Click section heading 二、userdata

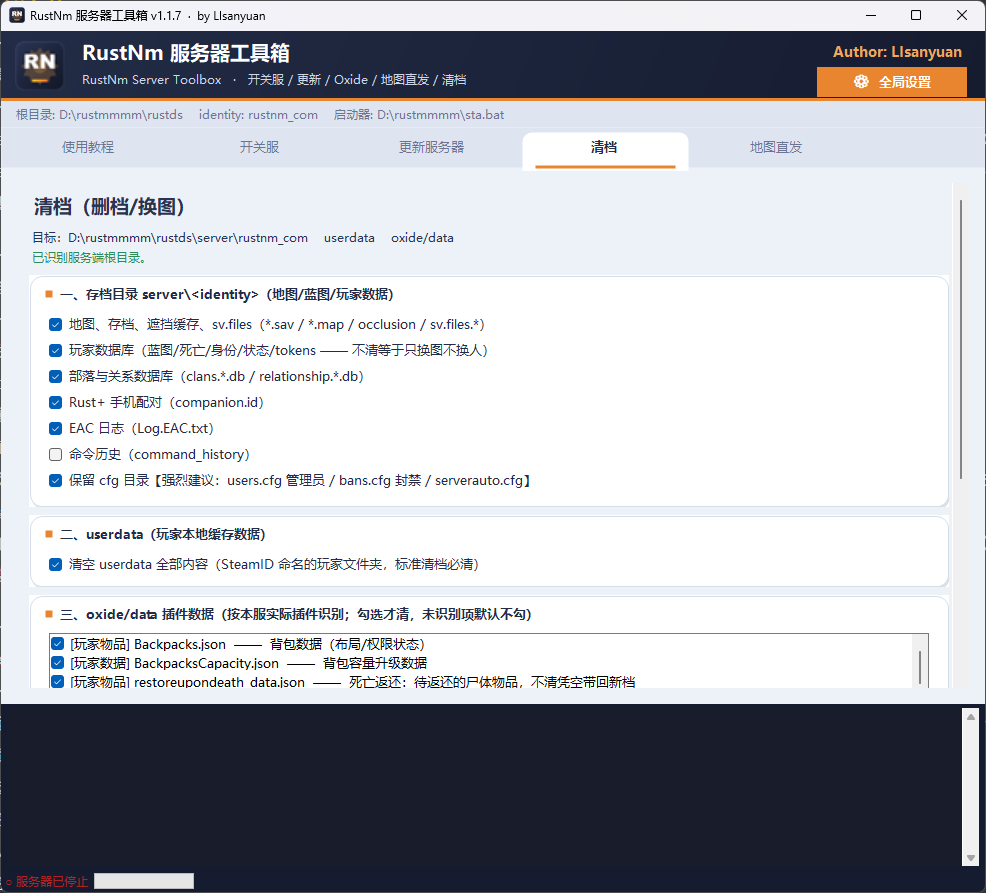tap(163, 535)
